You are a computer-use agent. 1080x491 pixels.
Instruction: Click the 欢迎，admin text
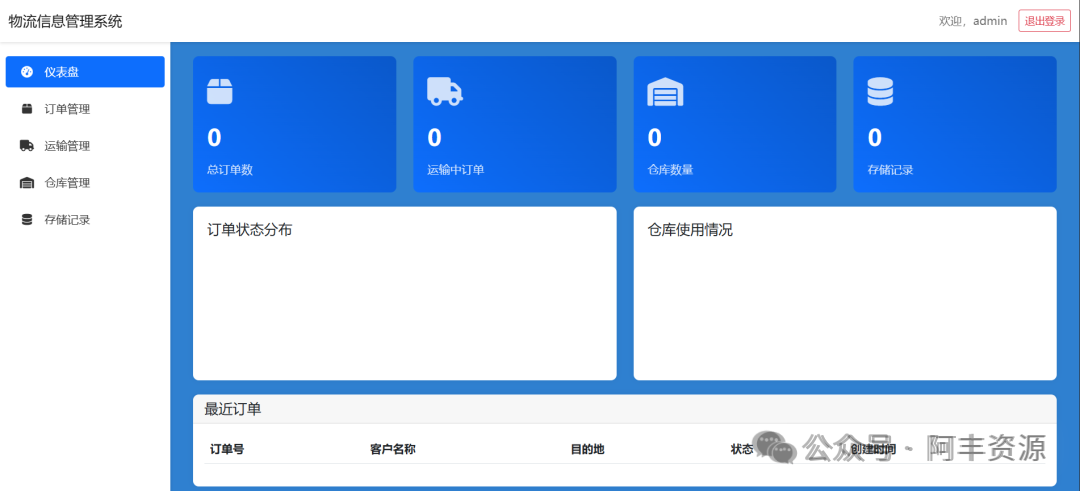pyautogui.click(x=973, y=21)
